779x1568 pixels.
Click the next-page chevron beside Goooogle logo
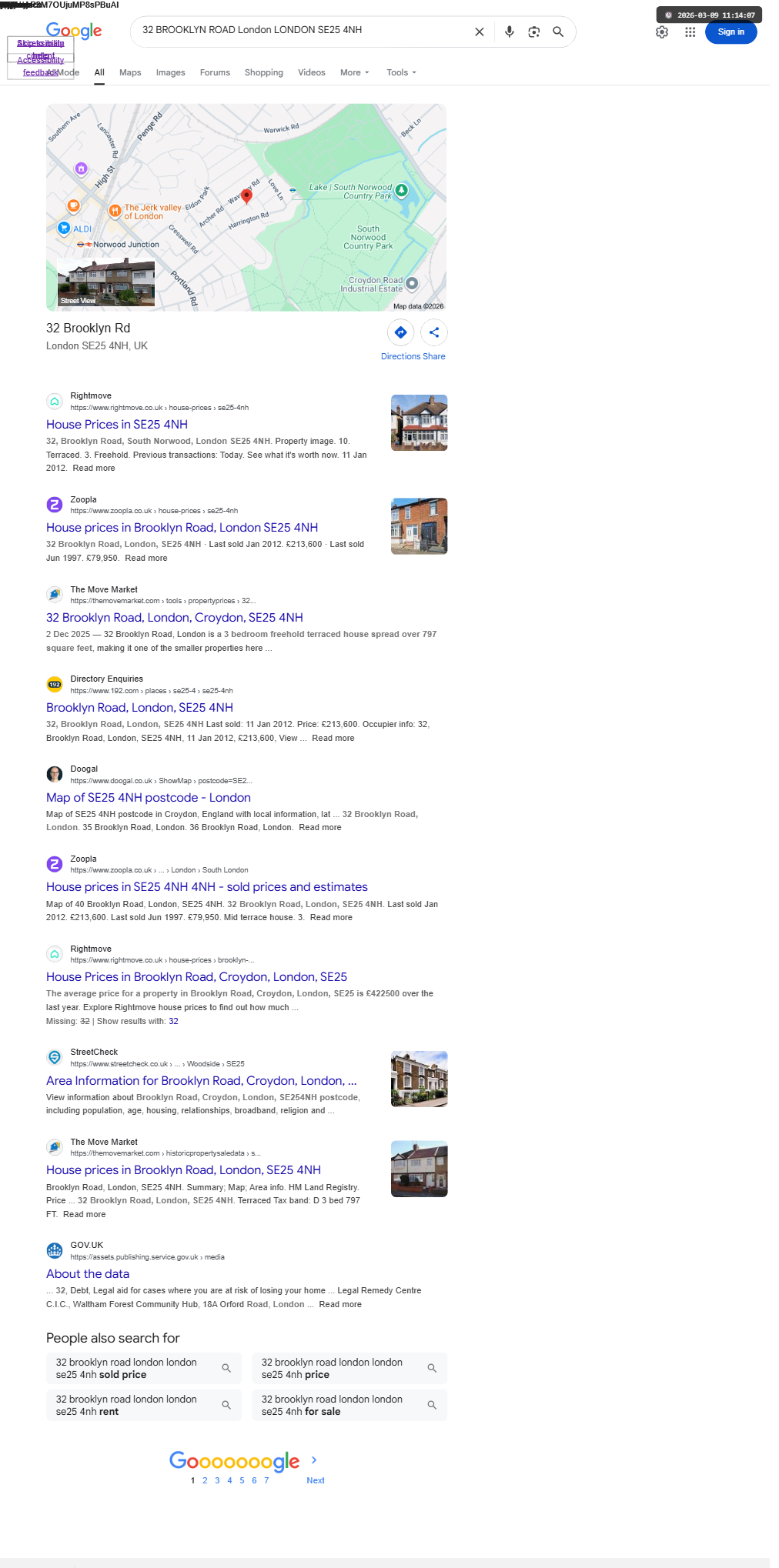click(x=314, y=1460)
